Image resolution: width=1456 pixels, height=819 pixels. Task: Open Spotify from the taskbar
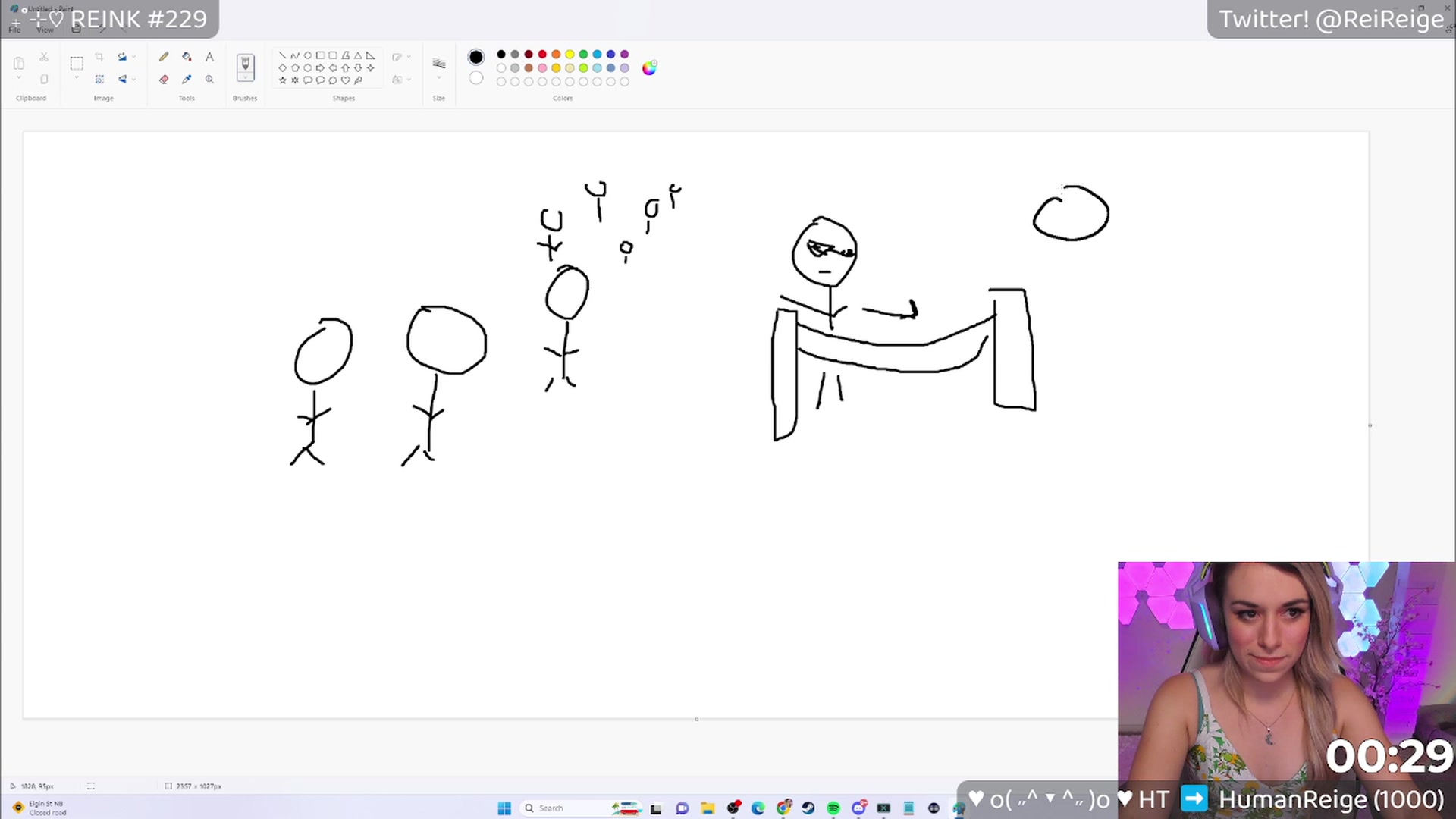pos(833,808)
